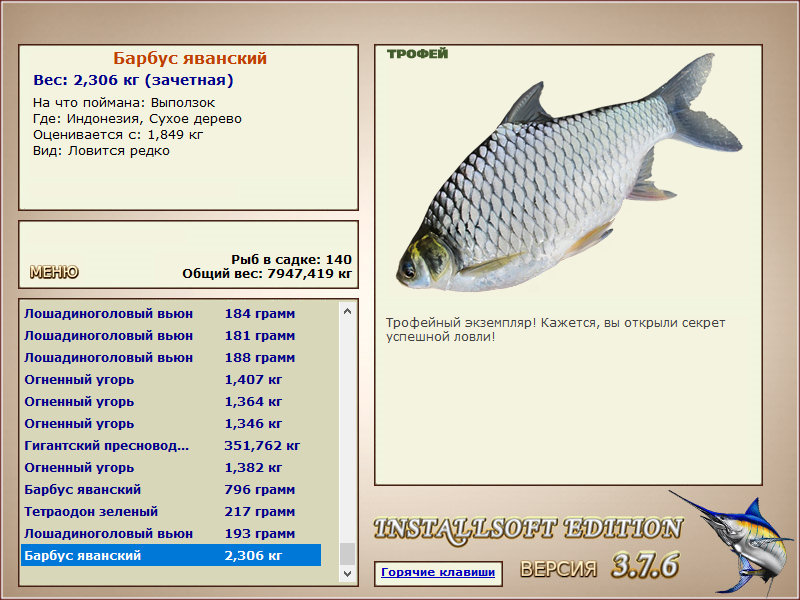800x600 pixels.
Task: Select Лошадиноголовый вьюн 193 грамм row
Action: tap(171, 533)
